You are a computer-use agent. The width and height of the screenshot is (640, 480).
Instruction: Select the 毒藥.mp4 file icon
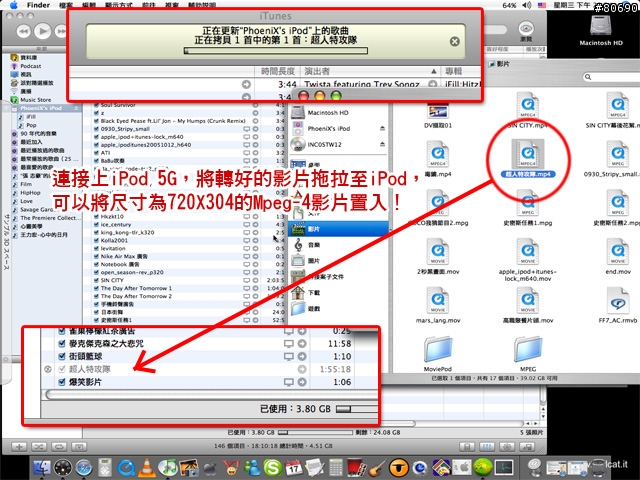(438, 153)
